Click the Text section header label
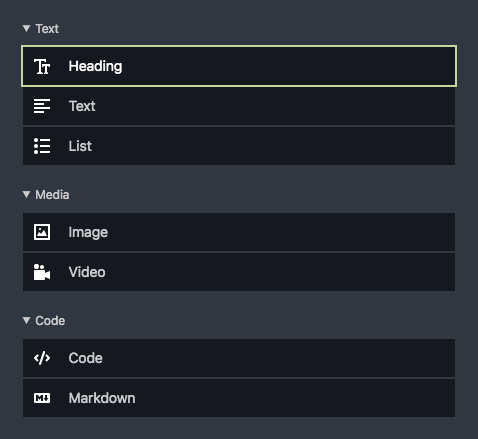 (47, 29)
